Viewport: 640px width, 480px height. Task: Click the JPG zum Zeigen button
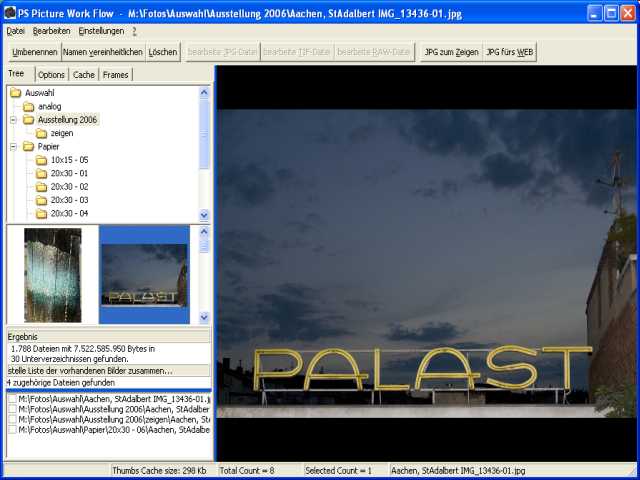pos(451,52)
